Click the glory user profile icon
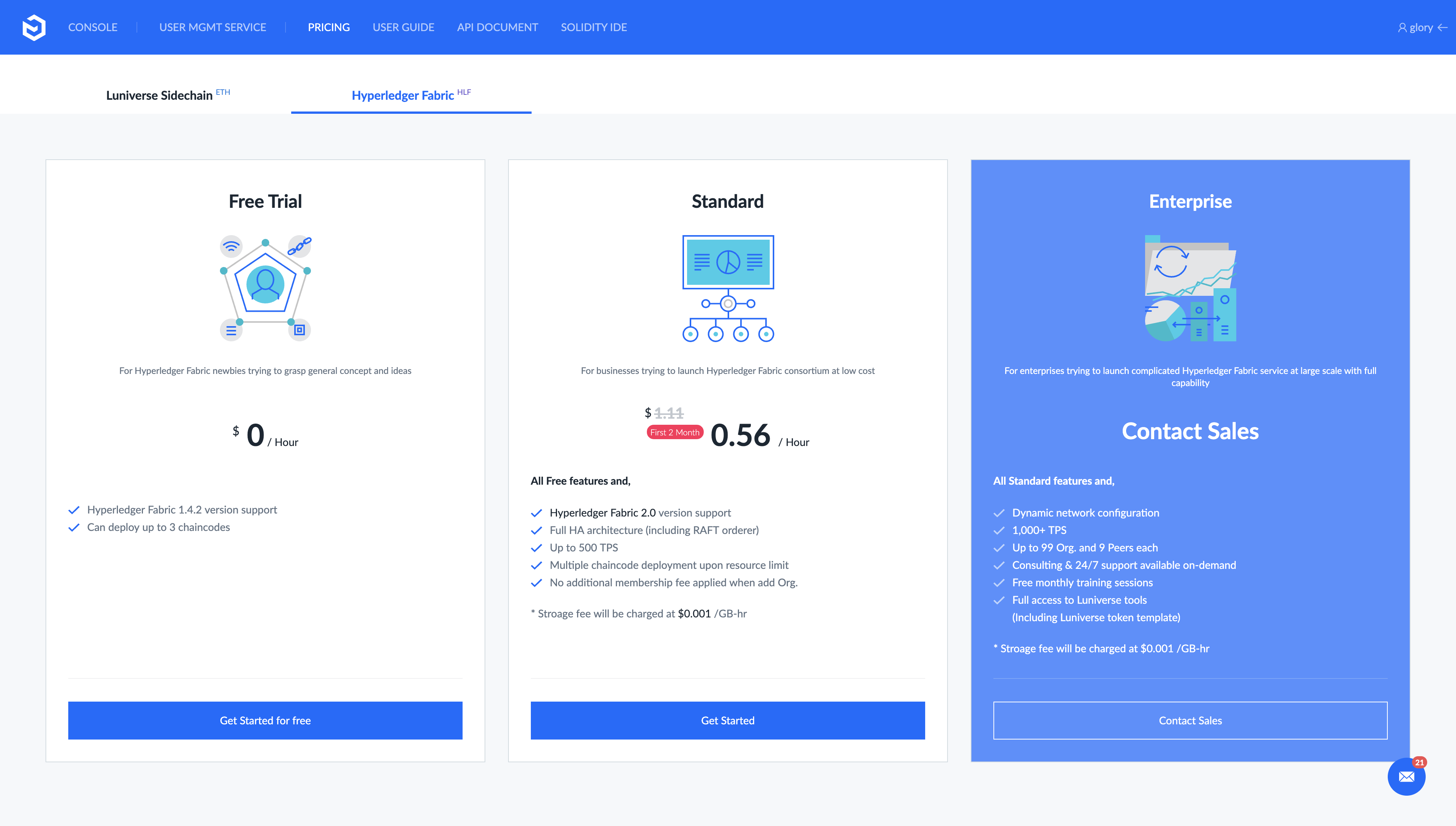 click(1402, 27)
